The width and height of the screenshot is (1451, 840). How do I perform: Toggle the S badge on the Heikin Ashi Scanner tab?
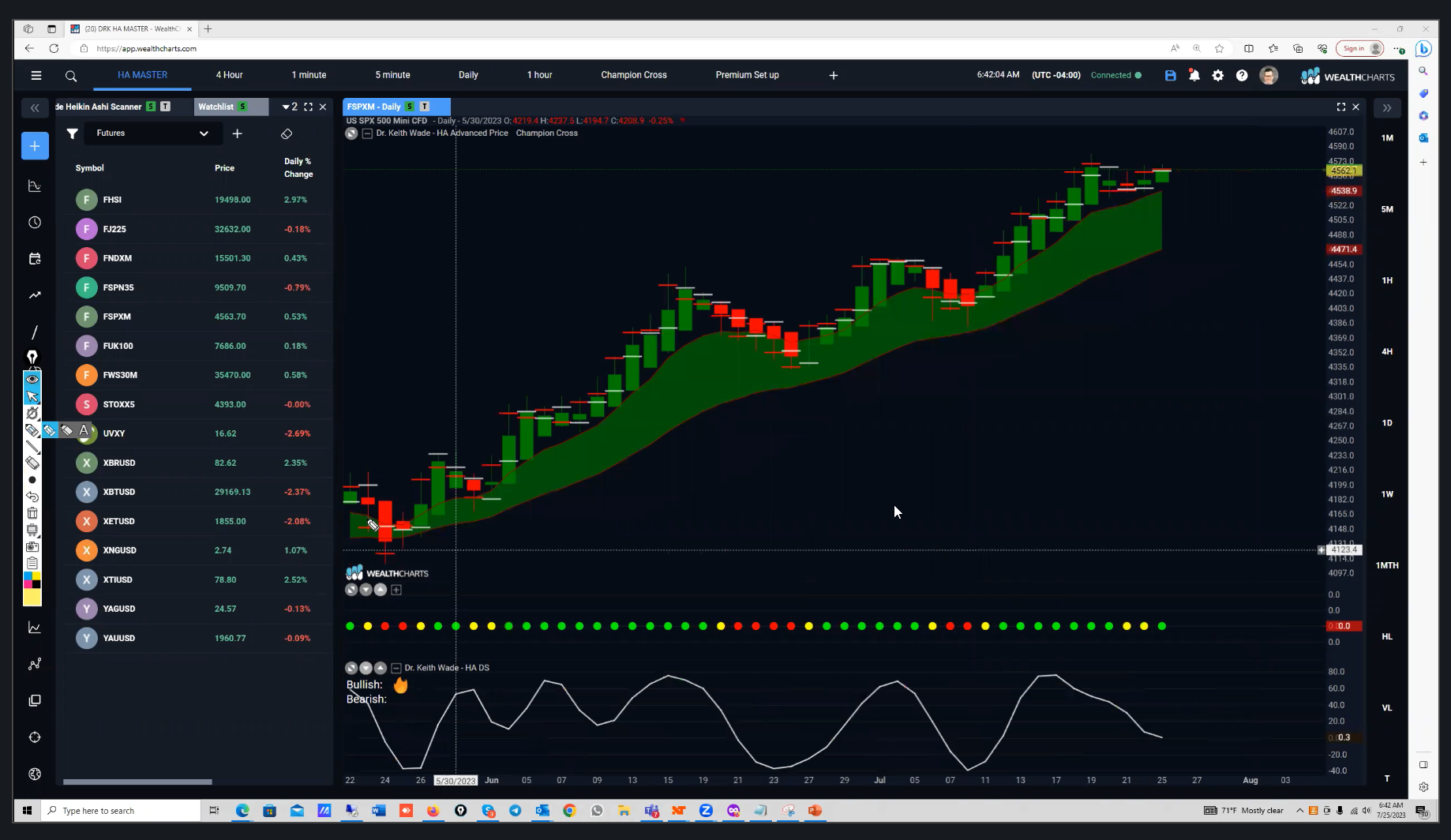point(151,107)
